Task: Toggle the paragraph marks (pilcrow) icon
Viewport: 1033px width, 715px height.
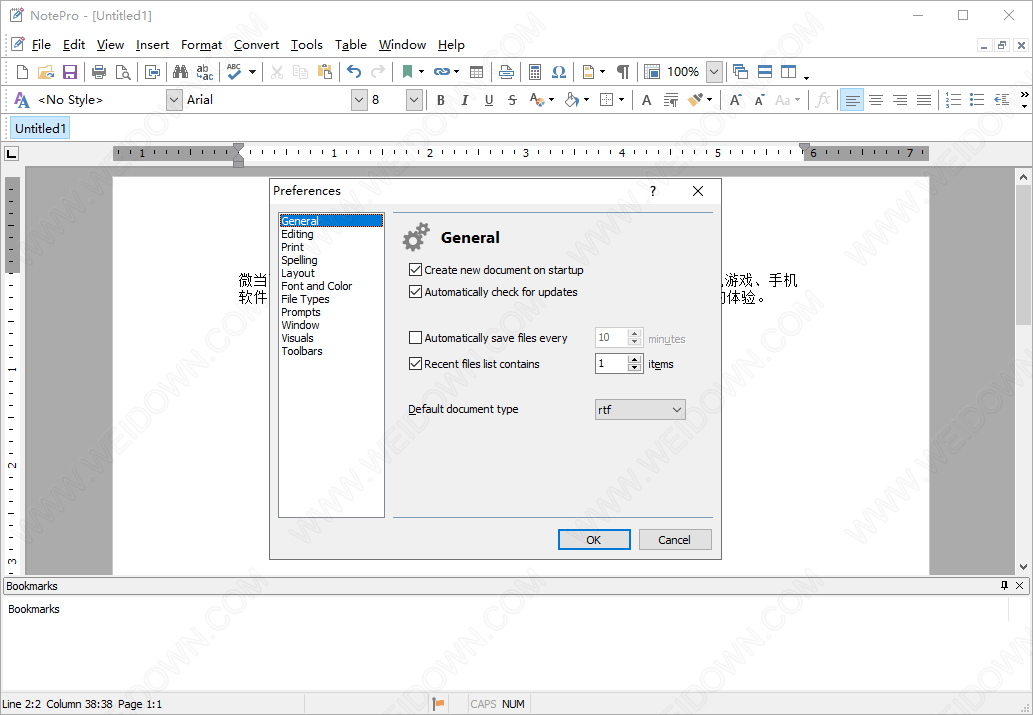Action: pos(623,72)
